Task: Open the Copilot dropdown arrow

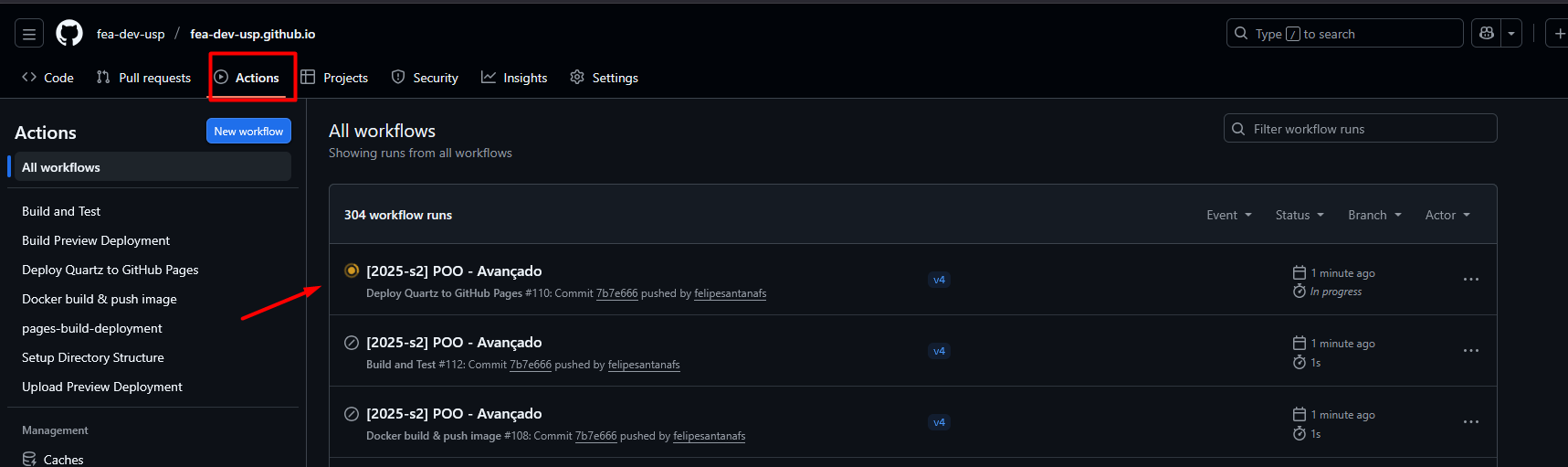Action: (x=1511, y=34)
